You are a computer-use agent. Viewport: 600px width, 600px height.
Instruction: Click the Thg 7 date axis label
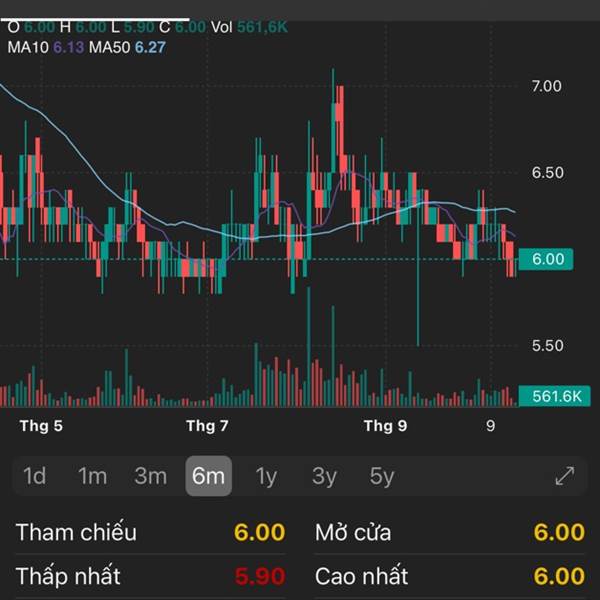pyautogui.click(x=207, y=426)
